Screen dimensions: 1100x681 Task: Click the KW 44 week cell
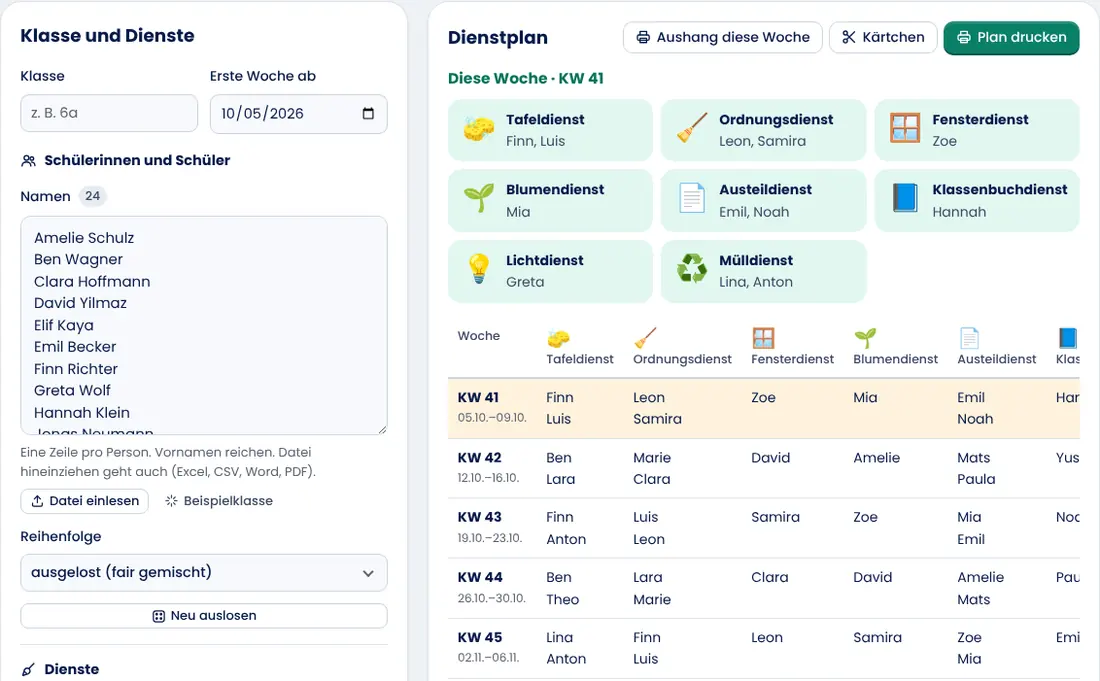pos(492,587)
